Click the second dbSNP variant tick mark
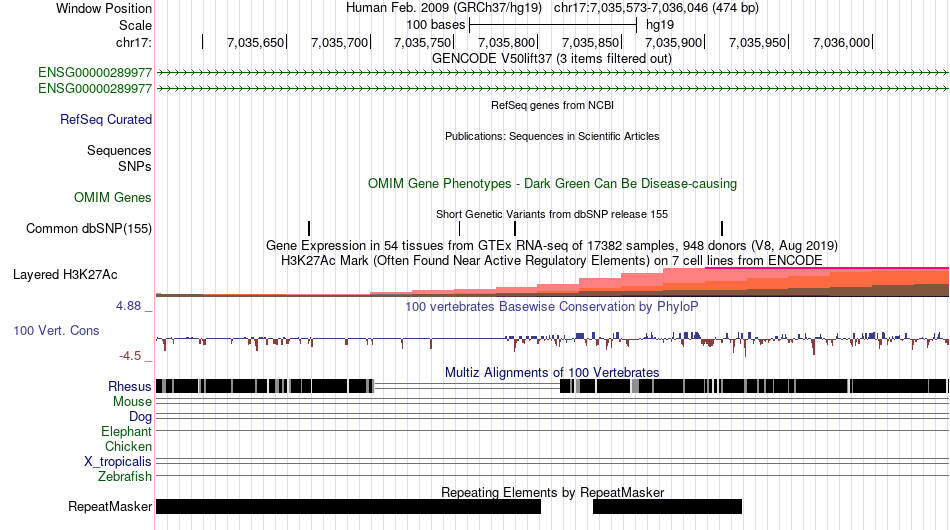950x530 pixels. [459, 228]
